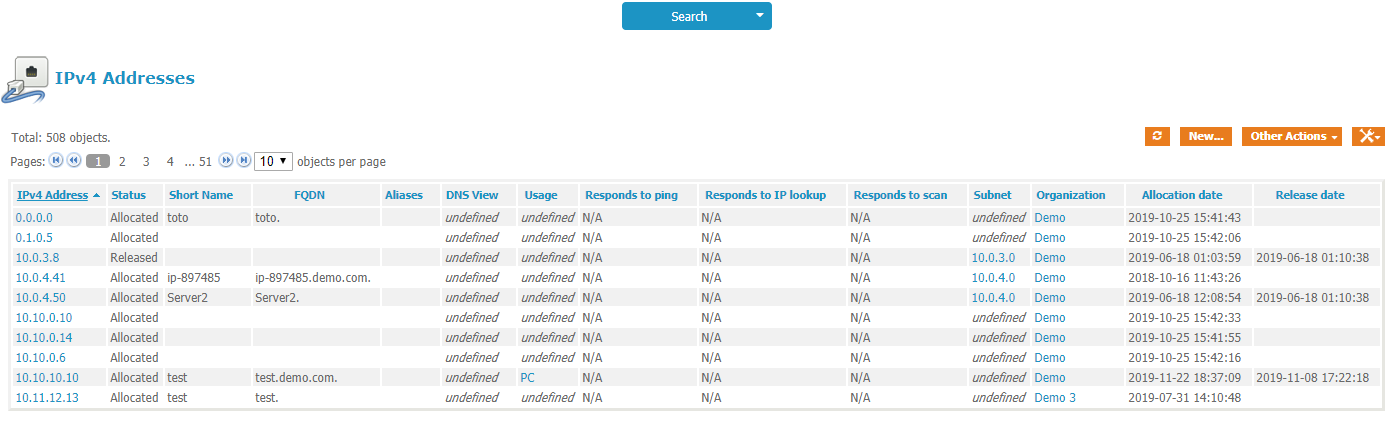
Task: Toggle sort arrow on IPv4 Address column
Action: [x=96, y=196]
